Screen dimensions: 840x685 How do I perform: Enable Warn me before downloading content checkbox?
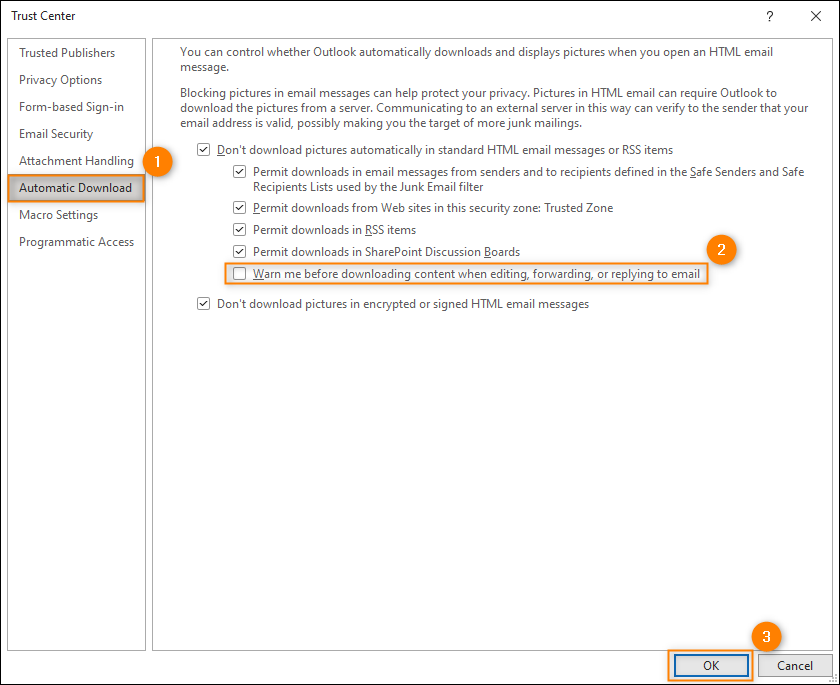[239, 274]
